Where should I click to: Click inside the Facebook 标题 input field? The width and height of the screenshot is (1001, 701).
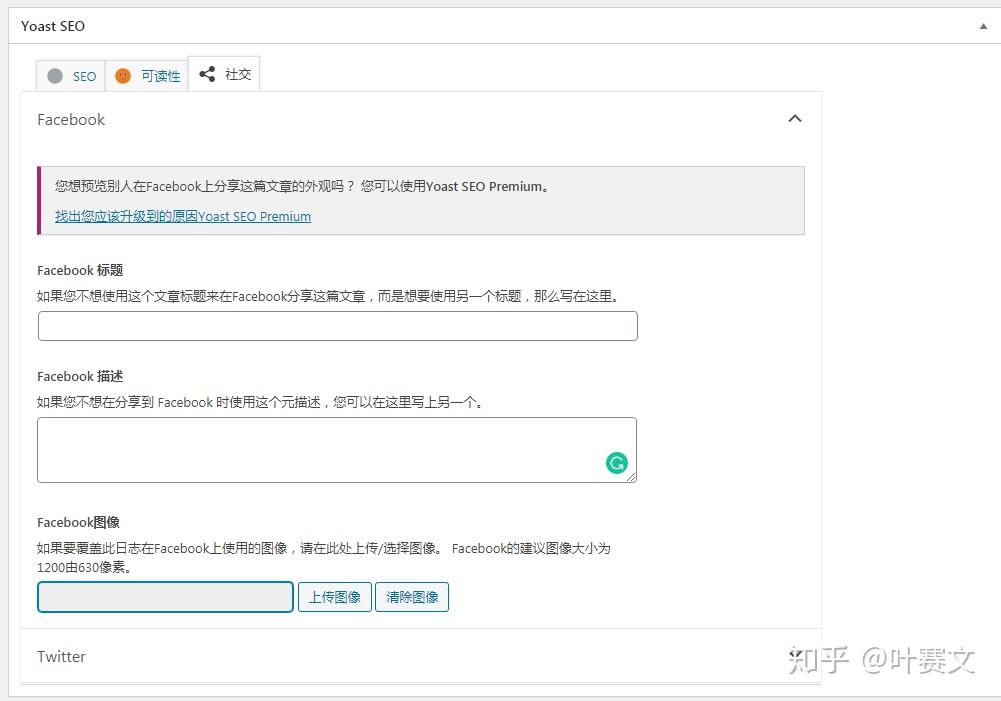(x=337, y=325)
